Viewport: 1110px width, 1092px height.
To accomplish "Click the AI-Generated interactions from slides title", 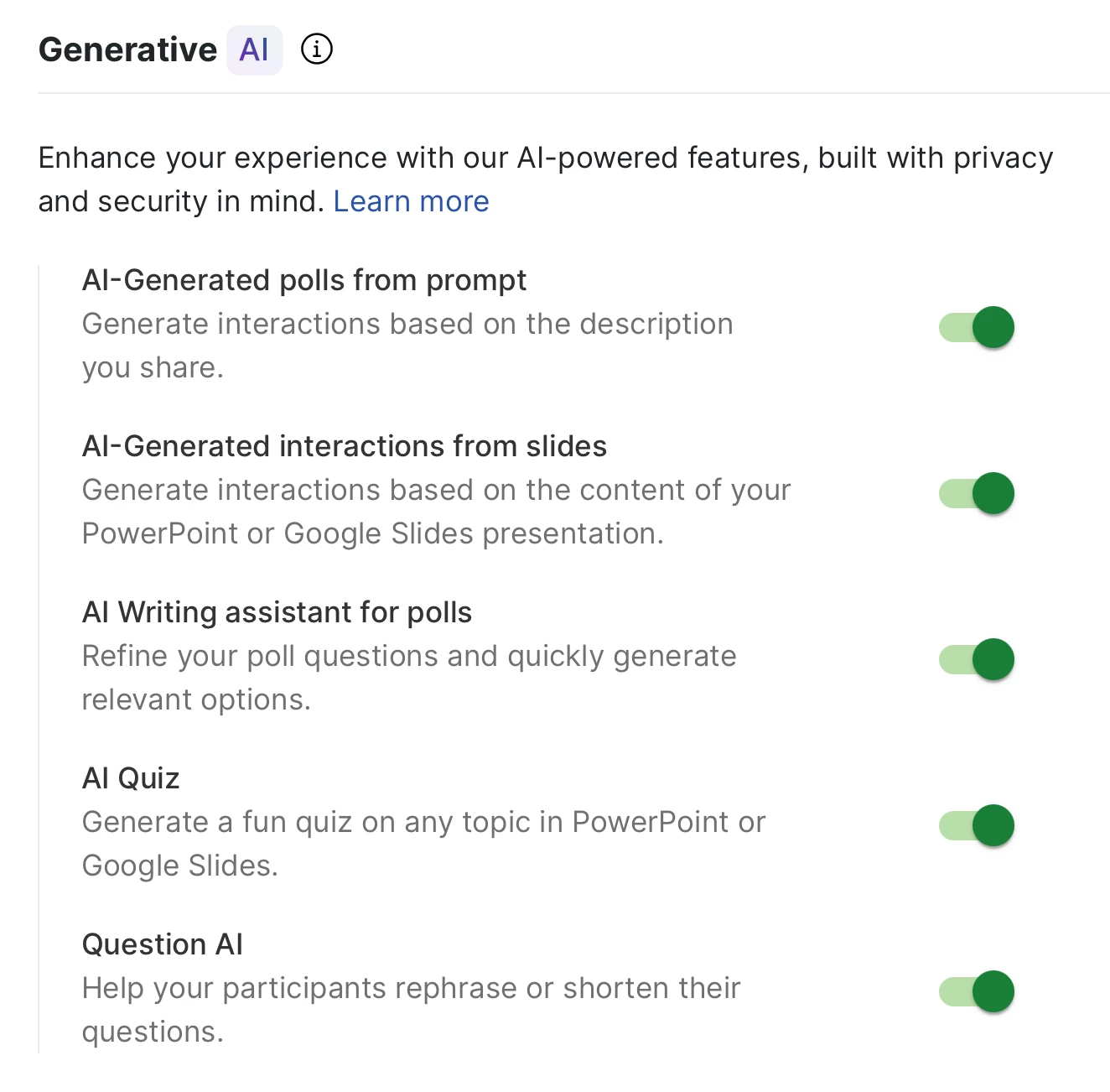I will click(x=344, y=446).
